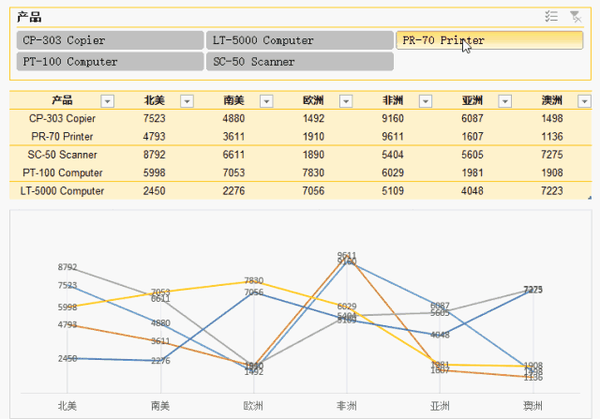Select CP-303 Copier slicer button
The width and height of the screenshot is (600, 419).
110,40
